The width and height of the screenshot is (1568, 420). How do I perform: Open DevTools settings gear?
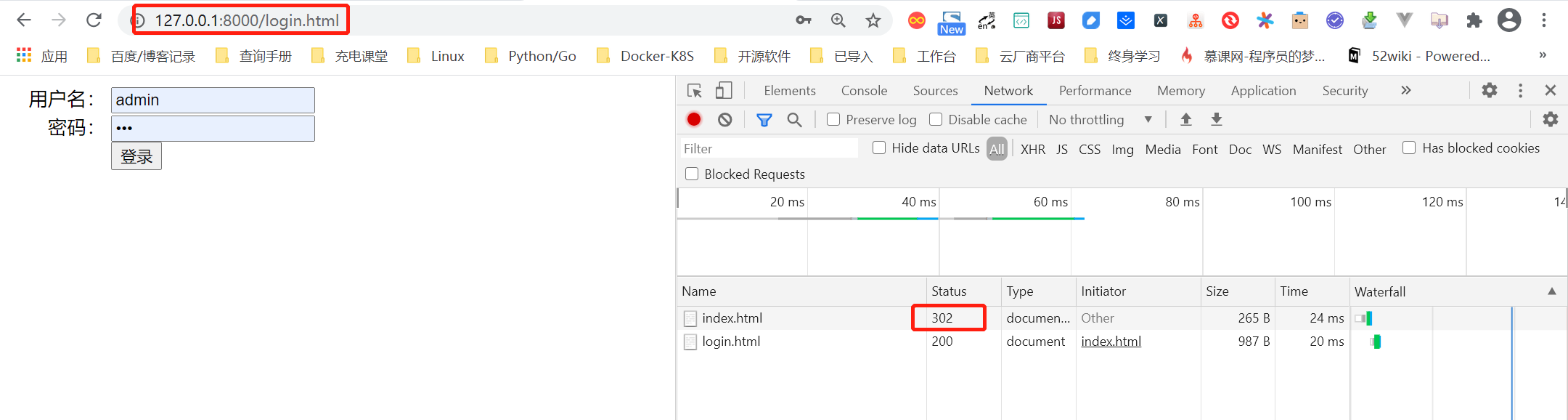[x=1490, y=90]
